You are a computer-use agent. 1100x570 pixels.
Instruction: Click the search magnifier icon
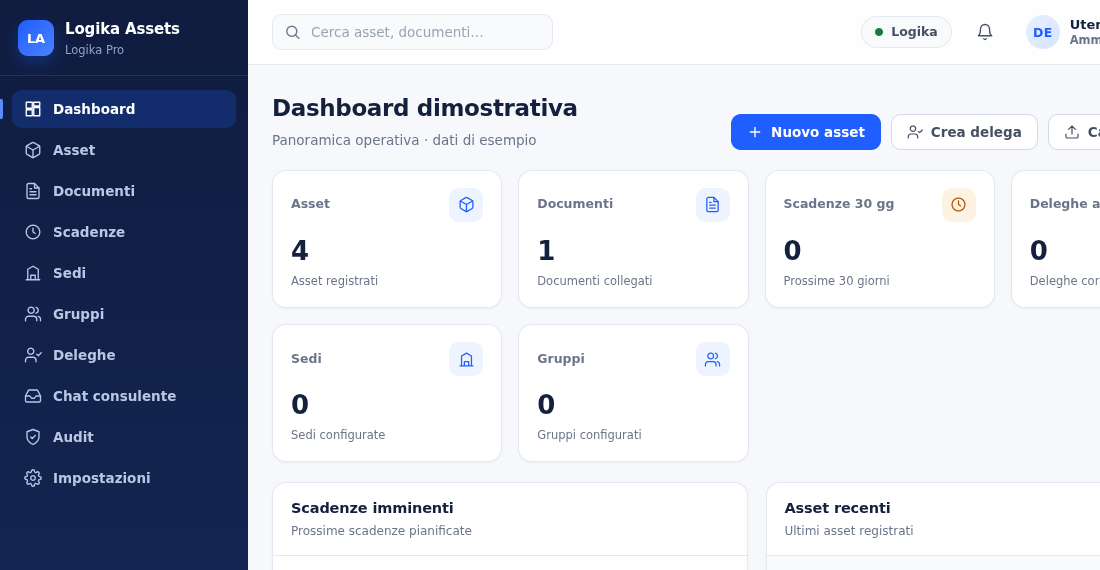(293, 32)
